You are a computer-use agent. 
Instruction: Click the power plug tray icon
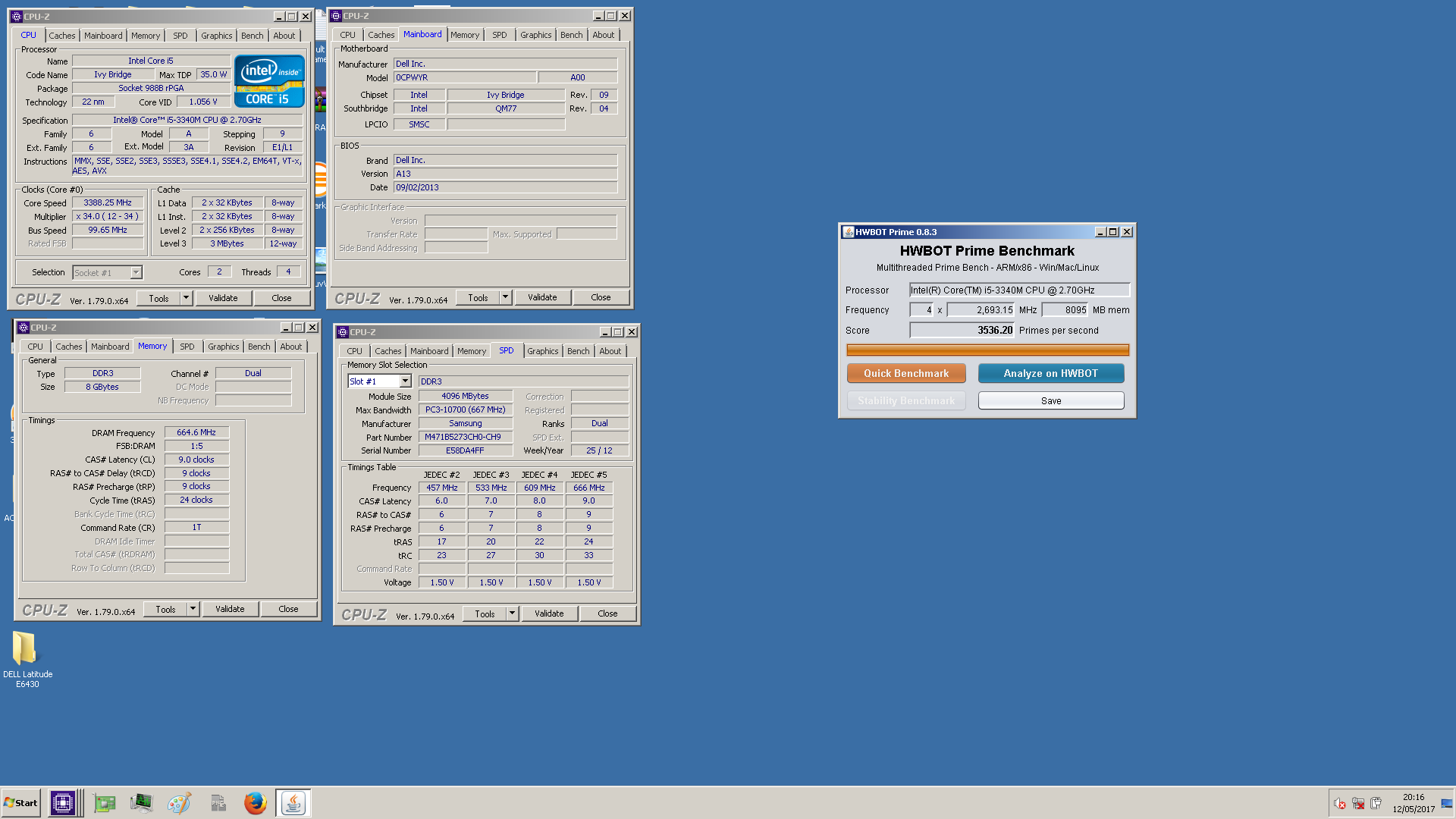tap(1376, 804)
